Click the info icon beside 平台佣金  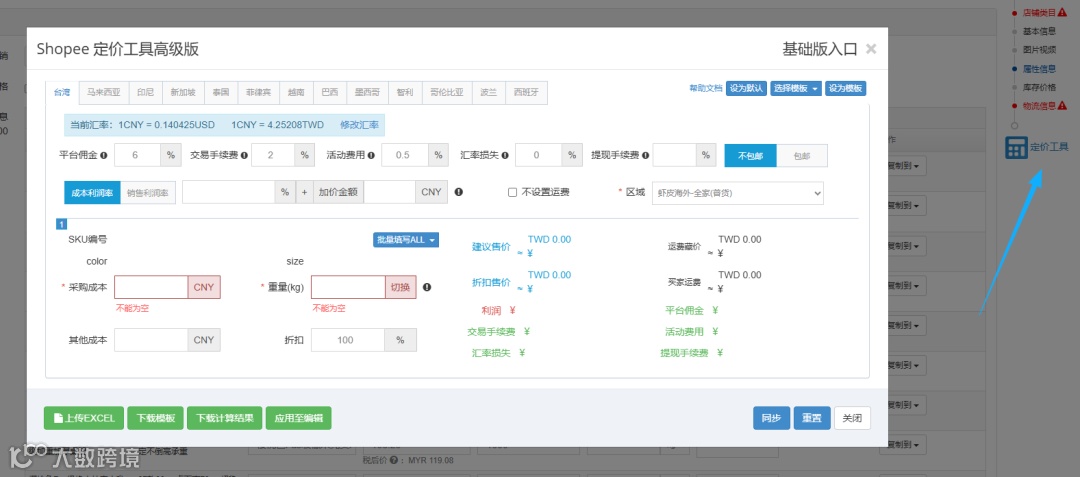click(104, 156)
